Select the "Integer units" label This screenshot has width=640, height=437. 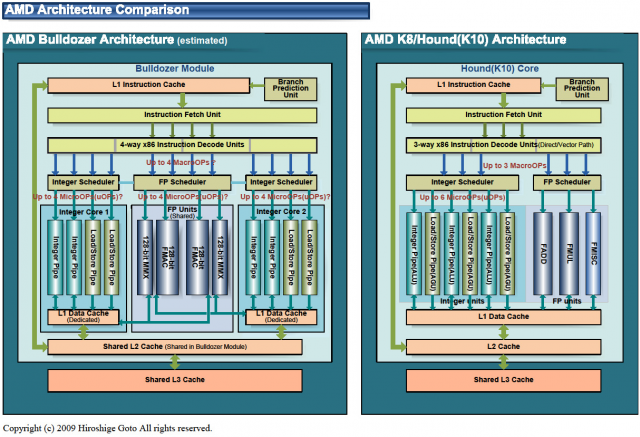462,301
